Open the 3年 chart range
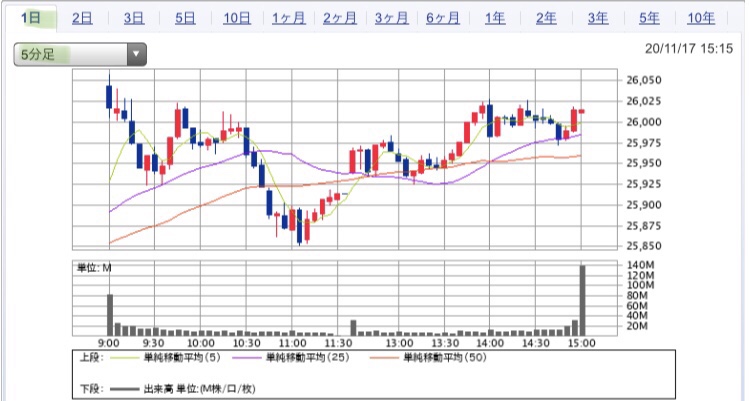The height and width of the screenshot is (401, 749). coord(598,18)
